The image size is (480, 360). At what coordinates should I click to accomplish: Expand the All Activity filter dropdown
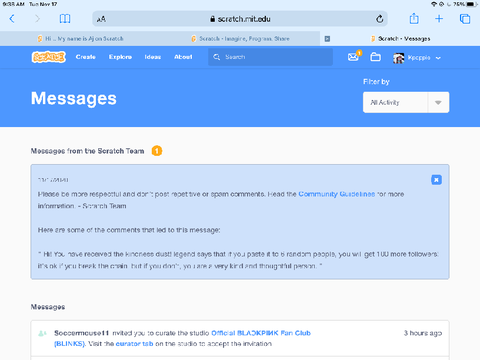(406, 102)
